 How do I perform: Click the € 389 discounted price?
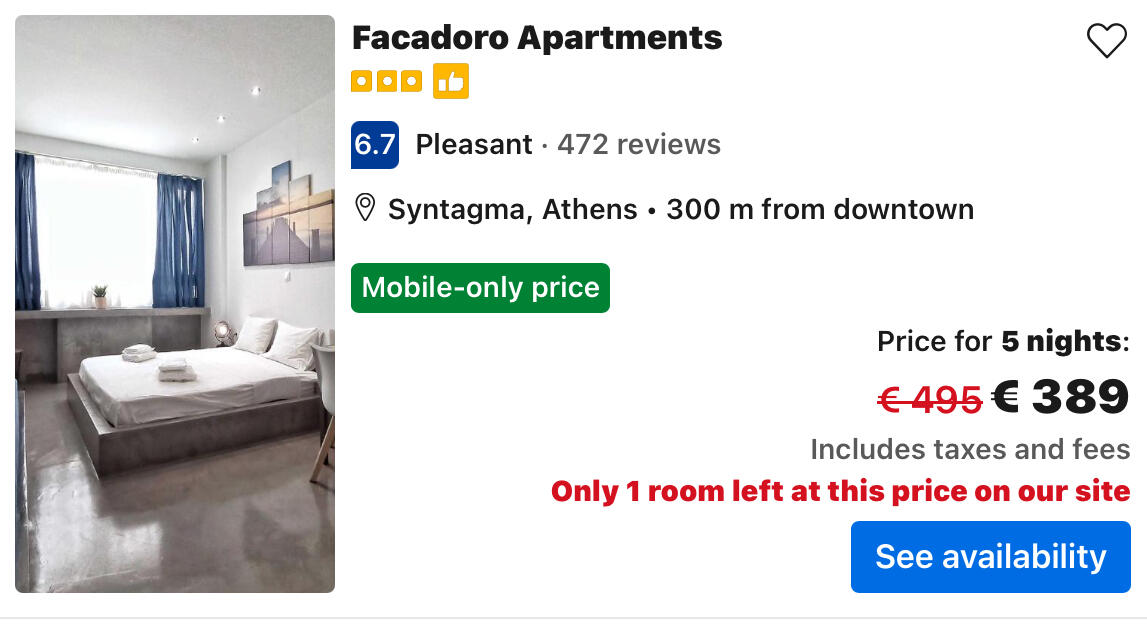1060,397
